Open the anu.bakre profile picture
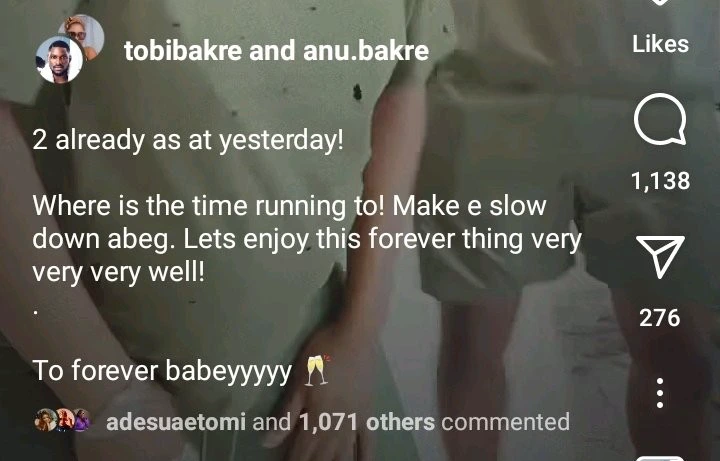 tap(84, 34)
